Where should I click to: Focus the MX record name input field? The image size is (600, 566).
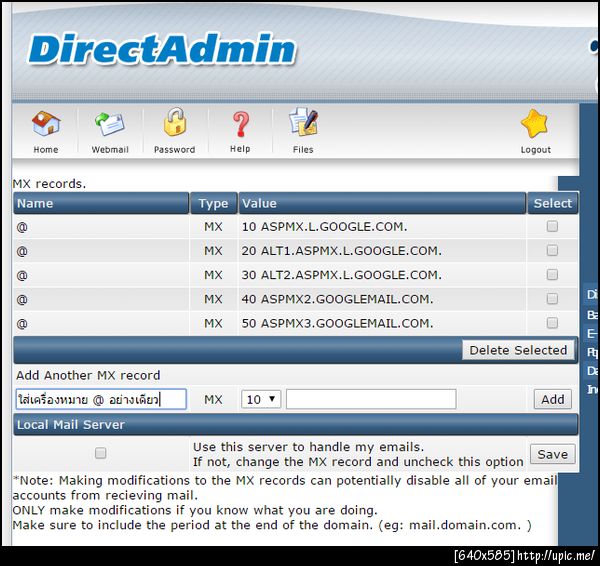(101, 399)
